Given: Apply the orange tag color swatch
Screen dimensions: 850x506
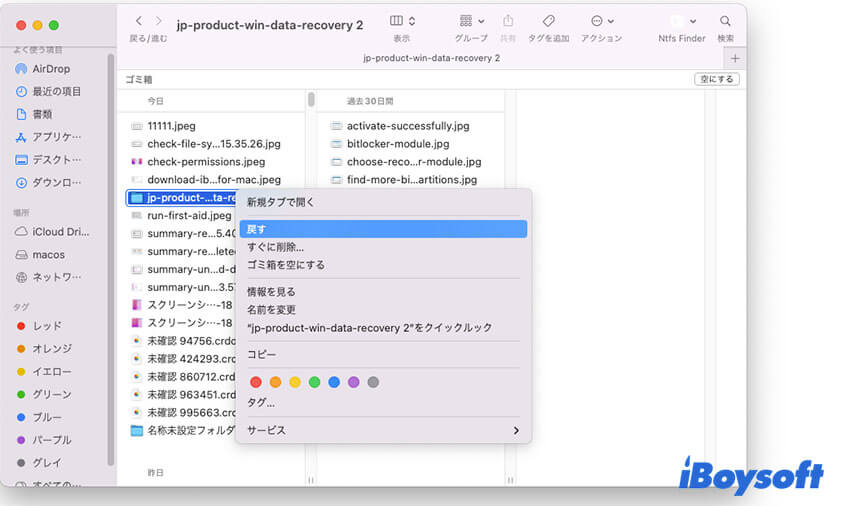Looking at the screenshot, I should tap(275, 382).
